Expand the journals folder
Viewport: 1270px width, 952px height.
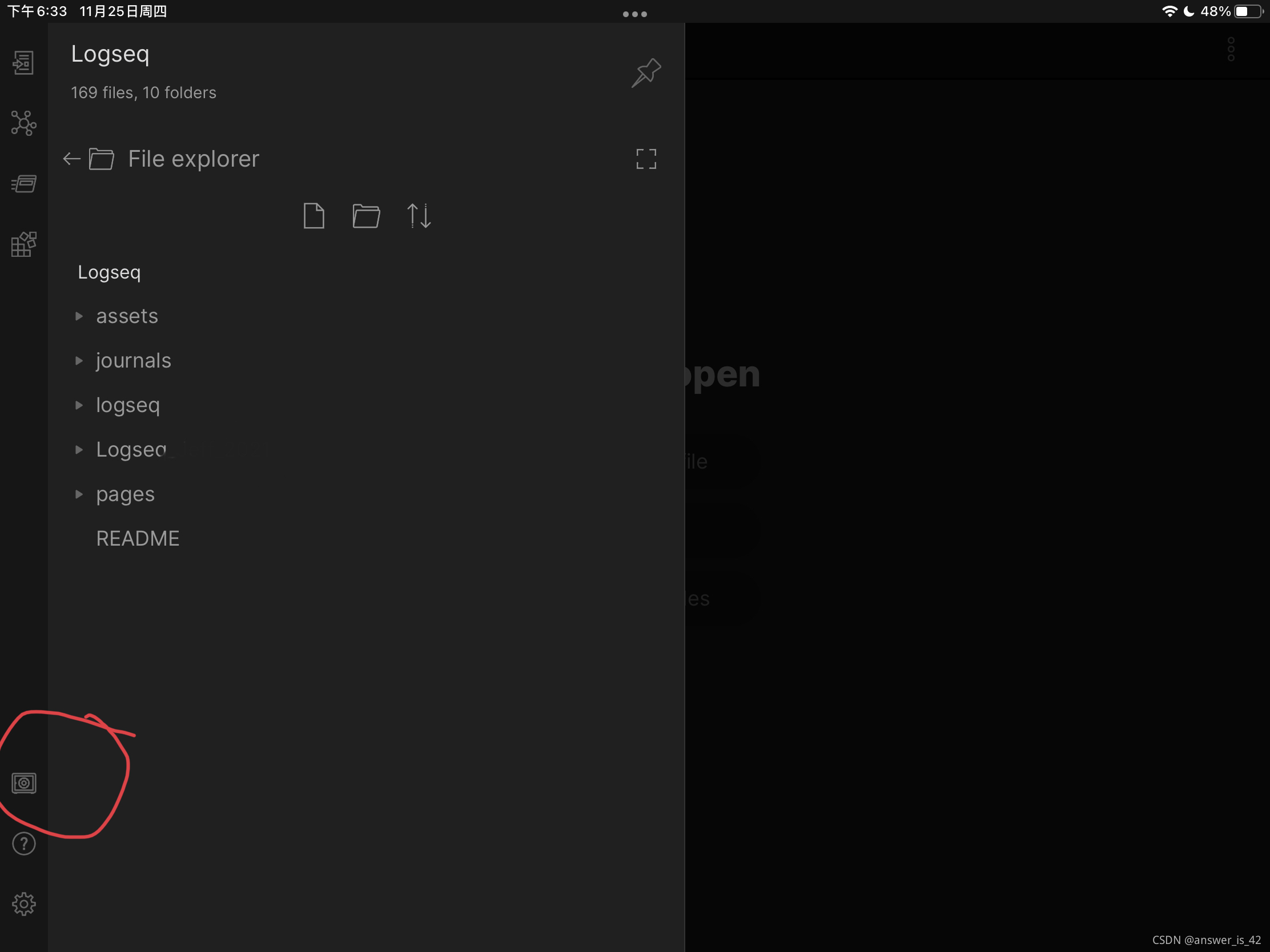(x=132, y=360)
